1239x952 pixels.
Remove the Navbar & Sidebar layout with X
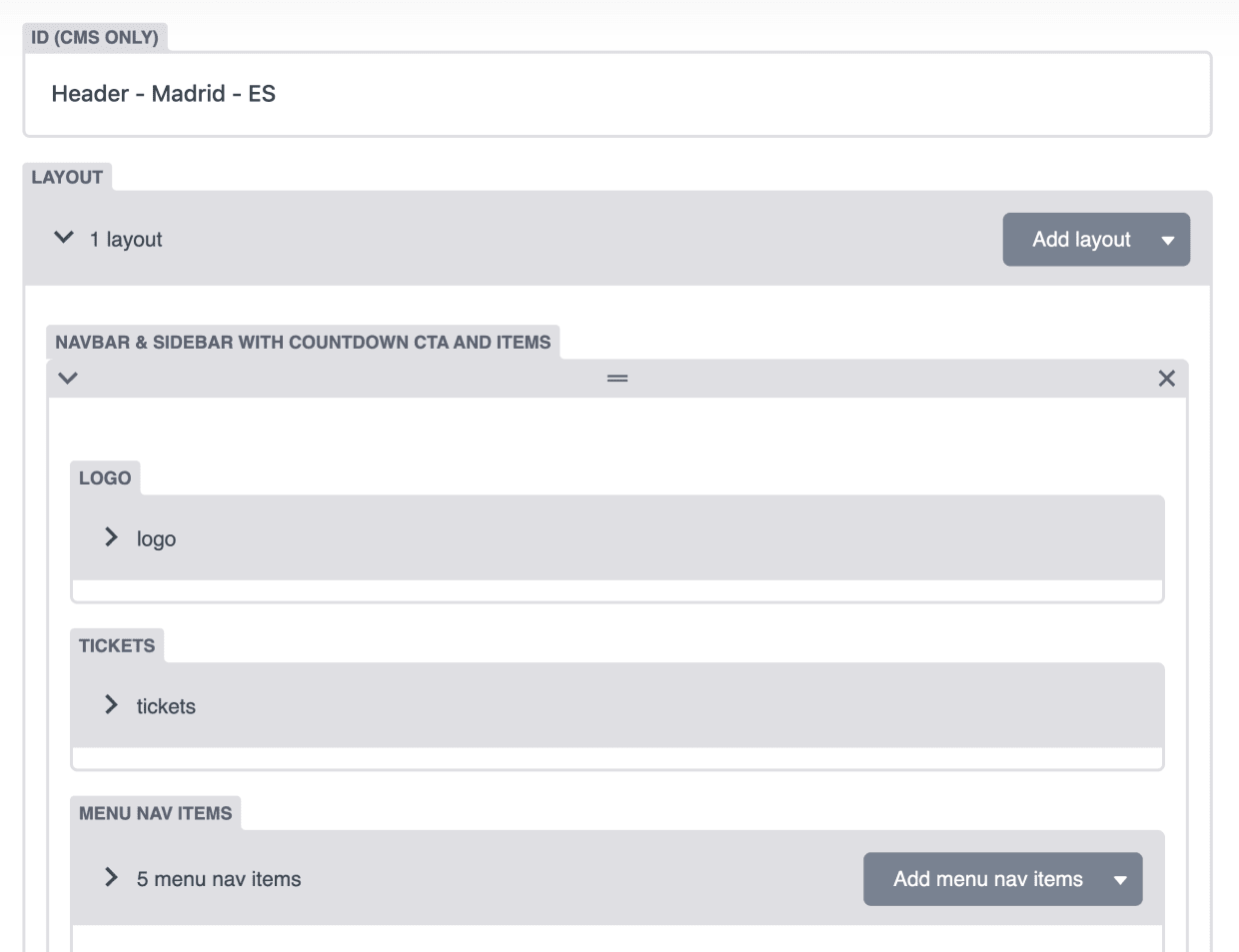(1166, 379)
